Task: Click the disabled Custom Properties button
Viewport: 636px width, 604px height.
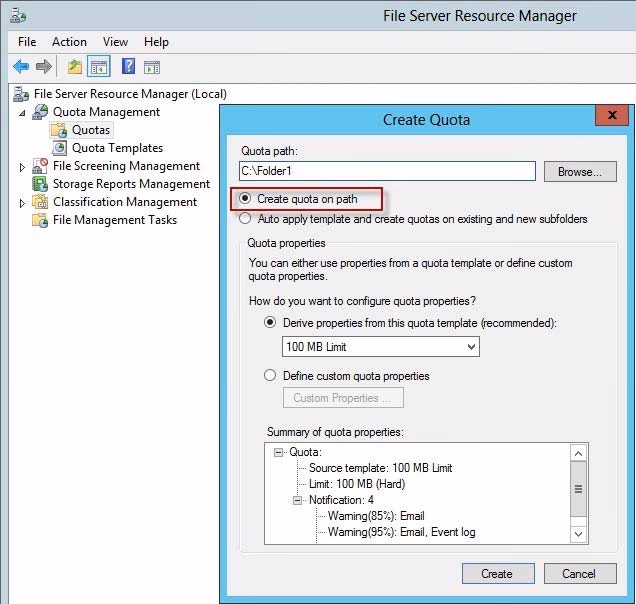Action: pyautogui.click(x=343, y=398)
